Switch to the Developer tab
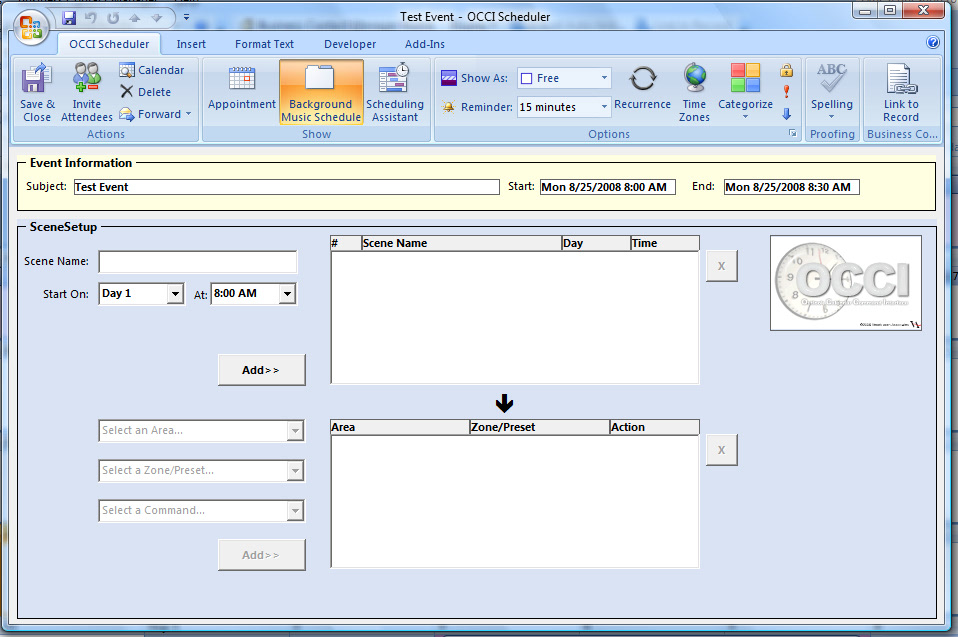958x637 pixels. click(x=350, y=44)
